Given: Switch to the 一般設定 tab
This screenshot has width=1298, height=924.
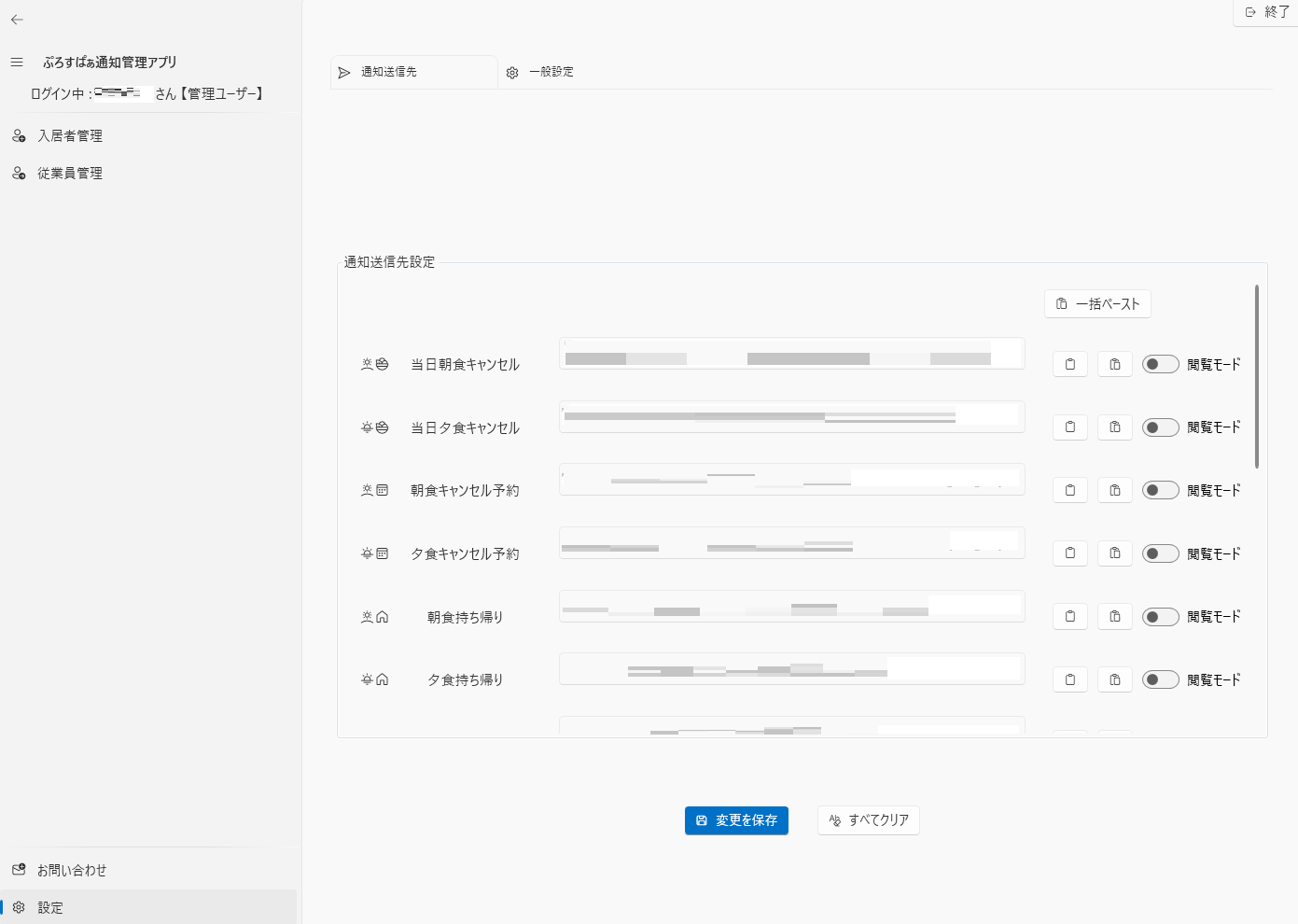Looking at the screenshot, I should [551, 72].
